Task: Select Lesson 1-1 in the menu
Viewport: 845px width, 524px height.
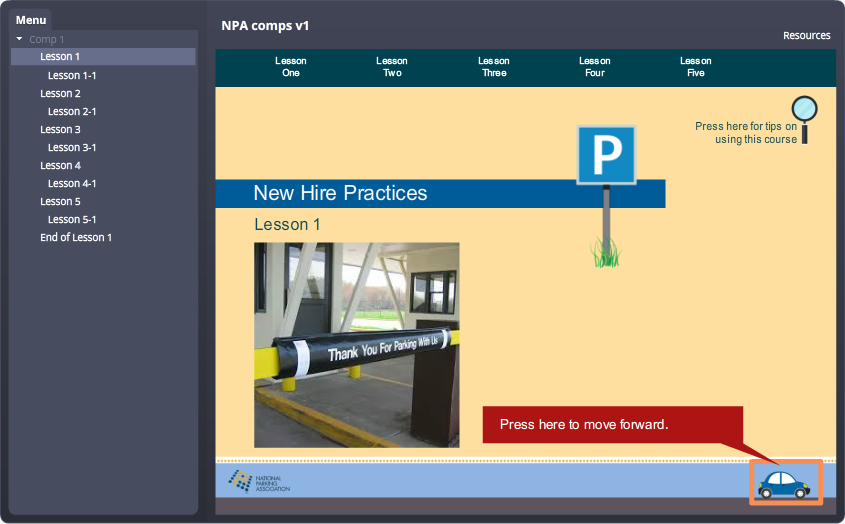Action: (72, 75)
